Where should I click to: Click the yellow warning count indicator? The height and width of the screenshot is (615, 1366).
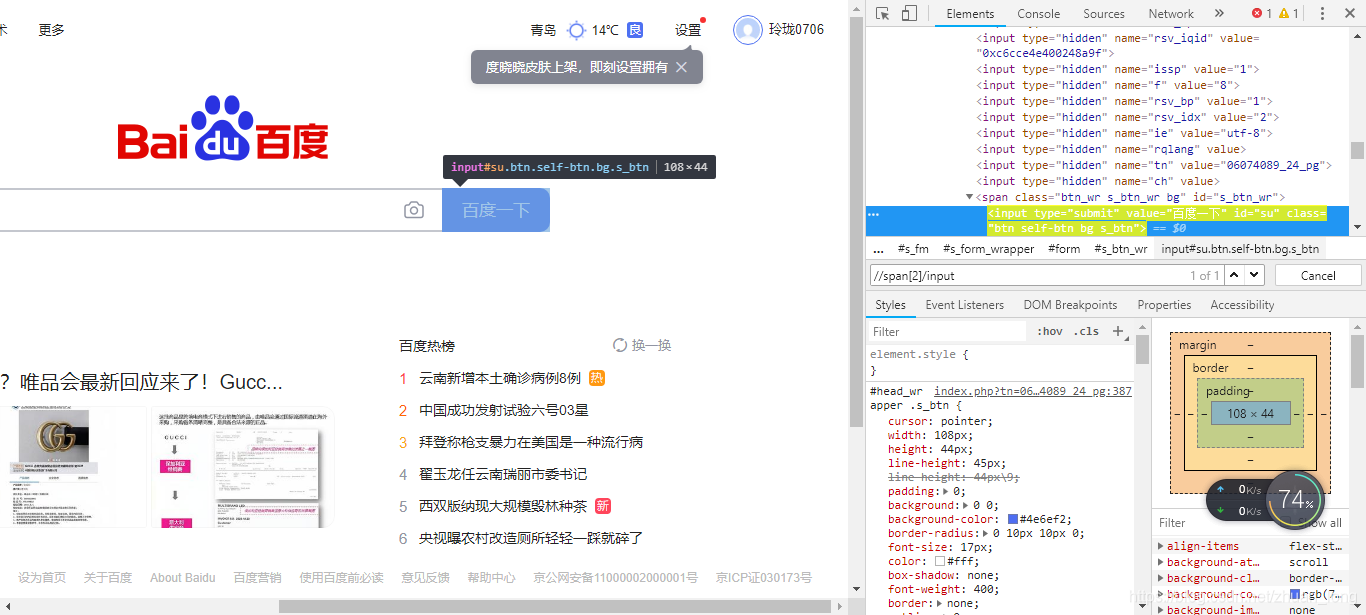pyautogui.click(x=1289, y=14)
